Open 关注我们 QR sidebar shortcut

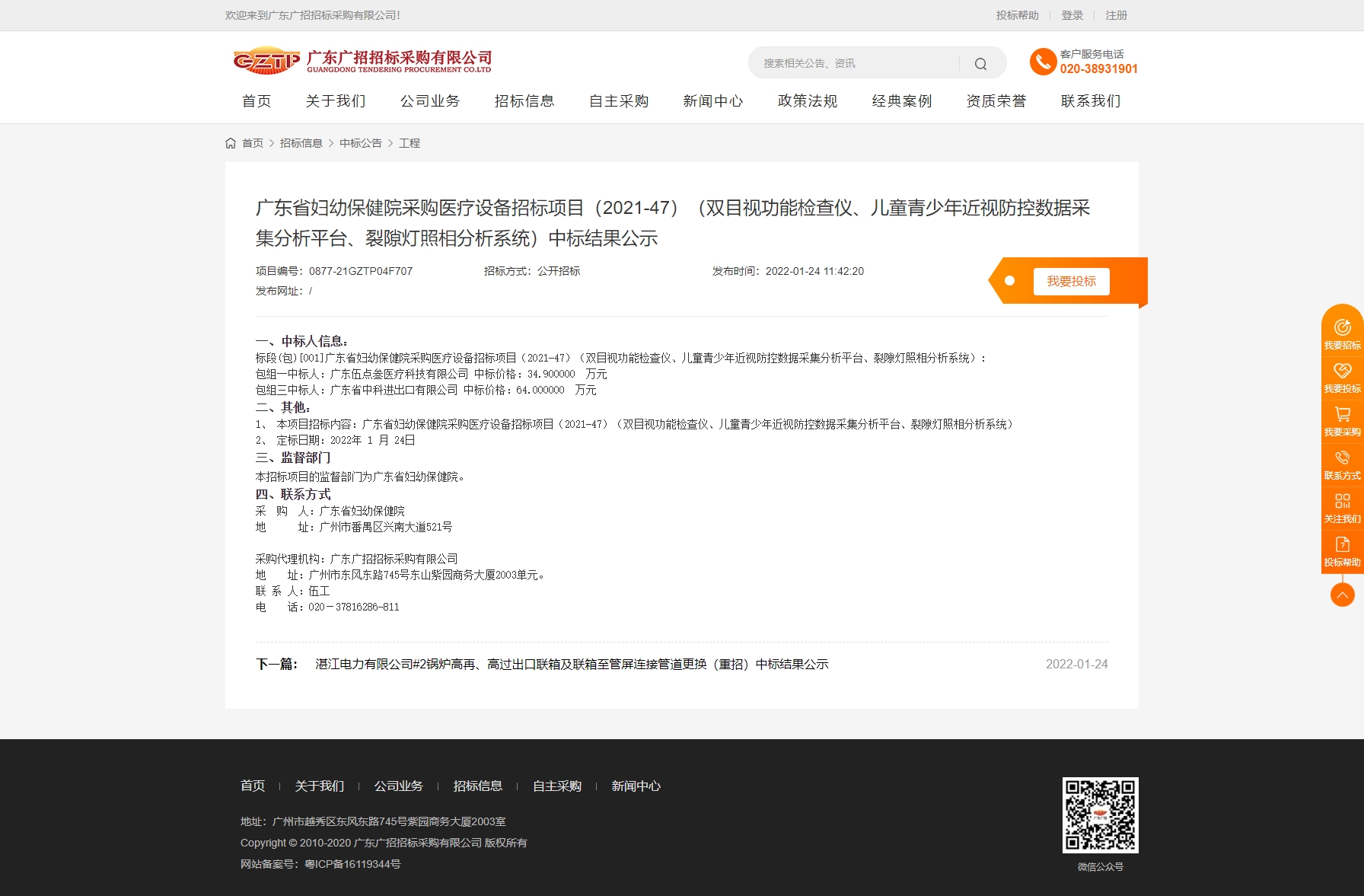point(1342,508)
